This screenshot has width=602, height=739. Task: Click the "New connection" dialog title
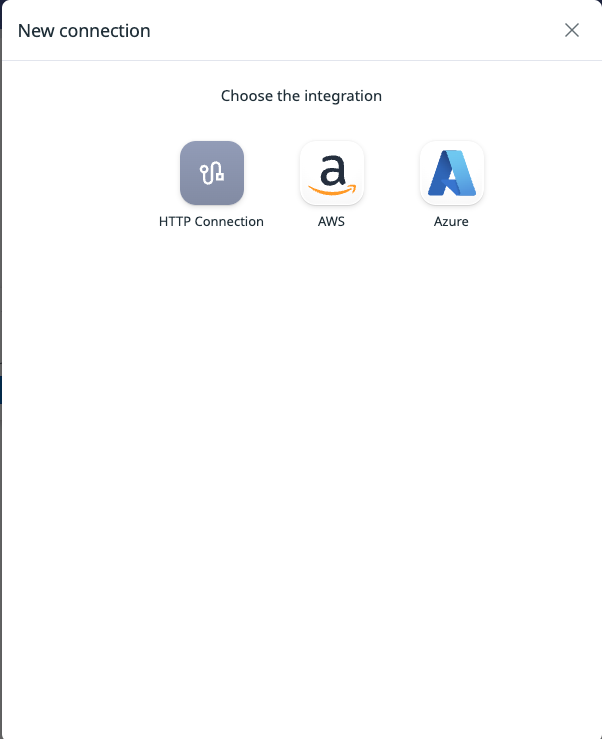84,31
